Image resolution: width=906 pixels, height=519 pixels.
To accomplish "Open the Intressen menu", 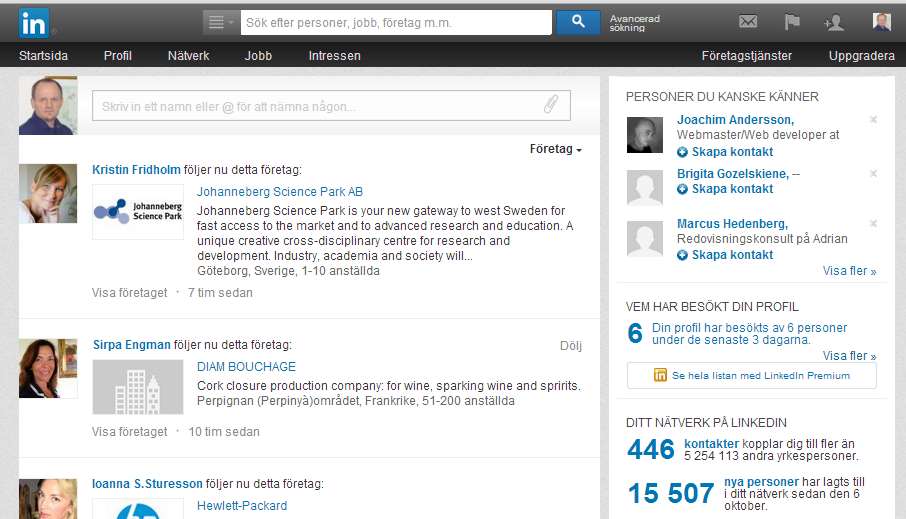I will click(335, 55).
